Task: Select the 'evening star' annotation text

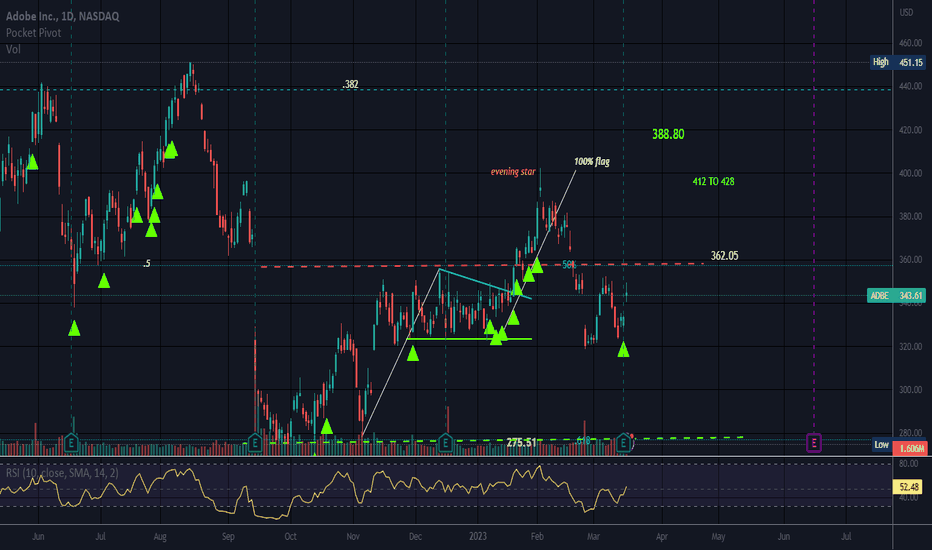Action: pos(513,172)
